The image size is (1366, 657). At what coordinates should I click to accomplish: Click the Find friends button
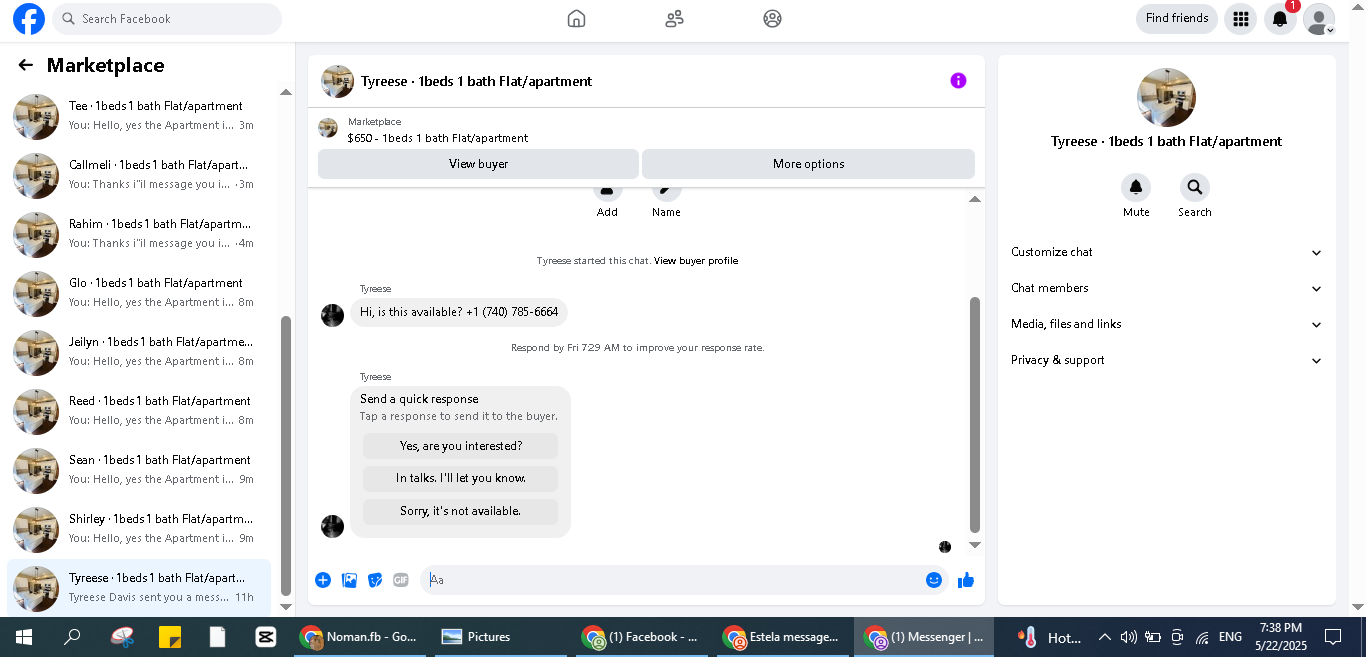[1177, 19]
